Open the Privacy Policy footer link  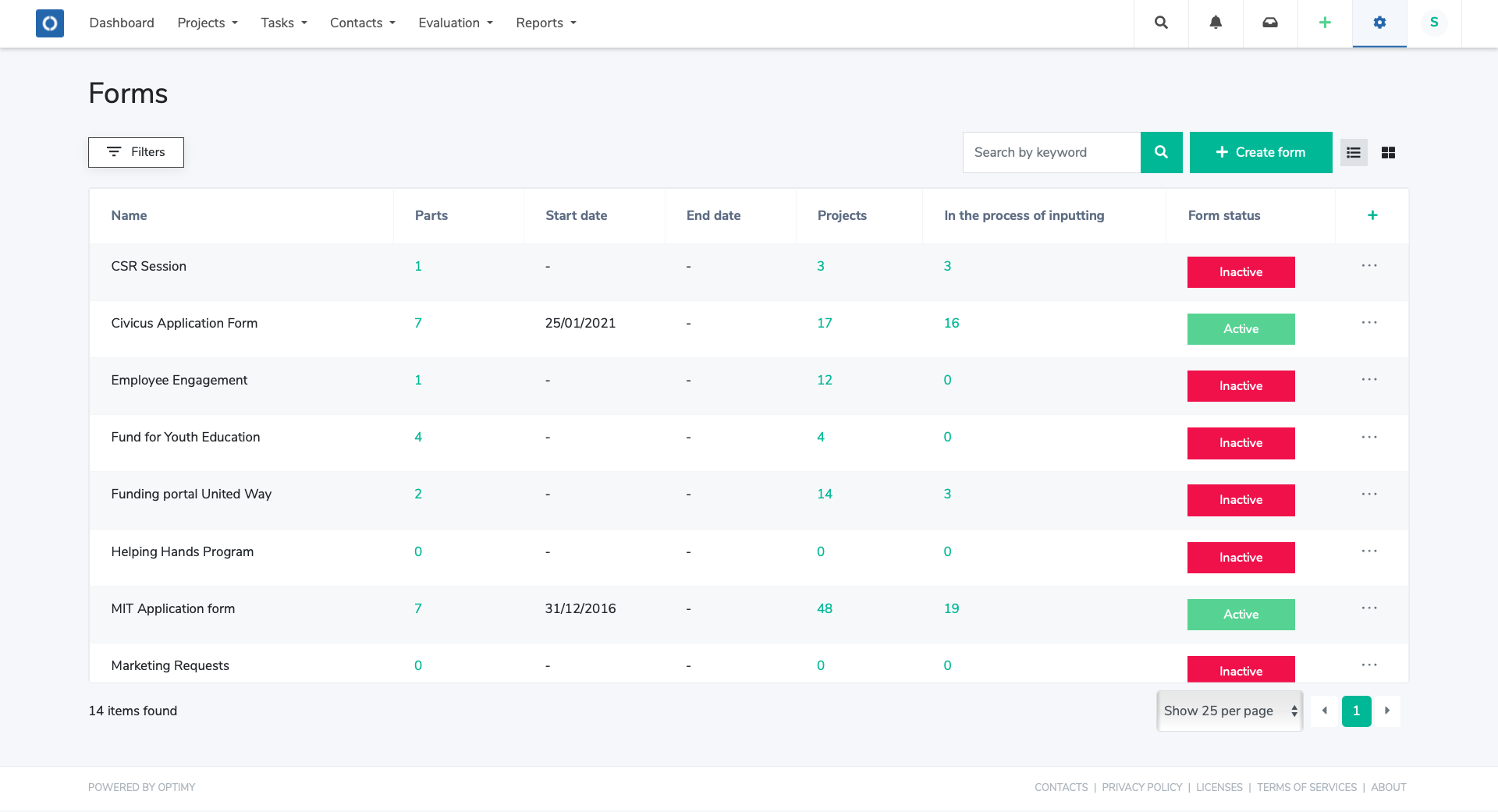coord(1141,787)
